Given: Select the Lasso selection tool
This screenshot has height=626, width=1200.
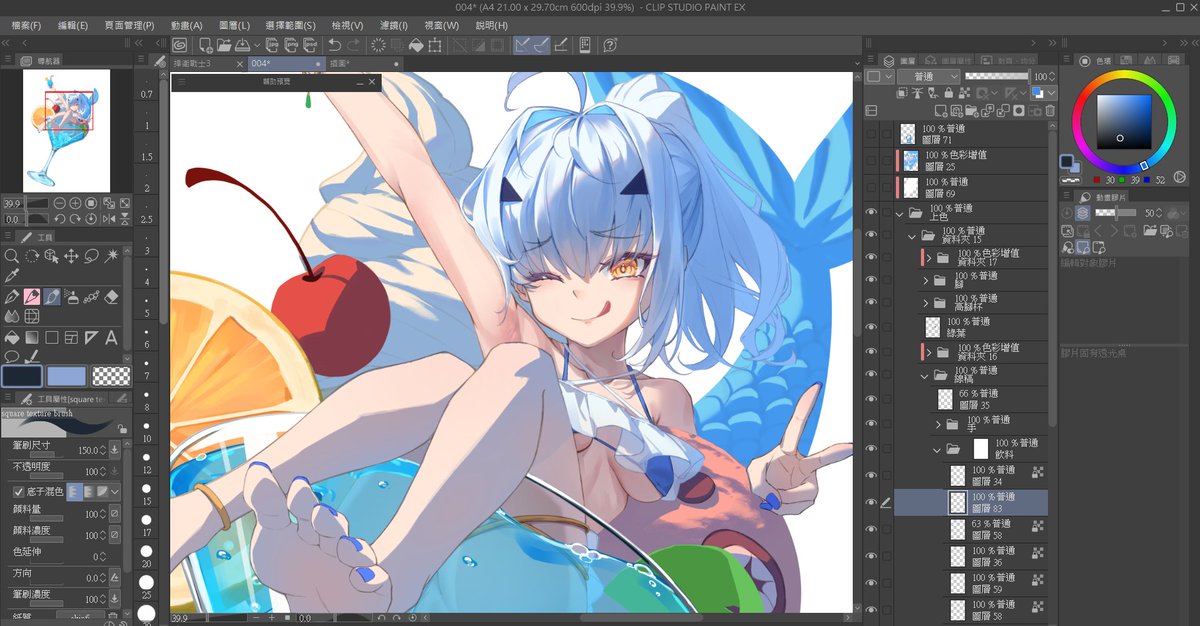Looking at the screenshot, I should click(x=91, y=256).
